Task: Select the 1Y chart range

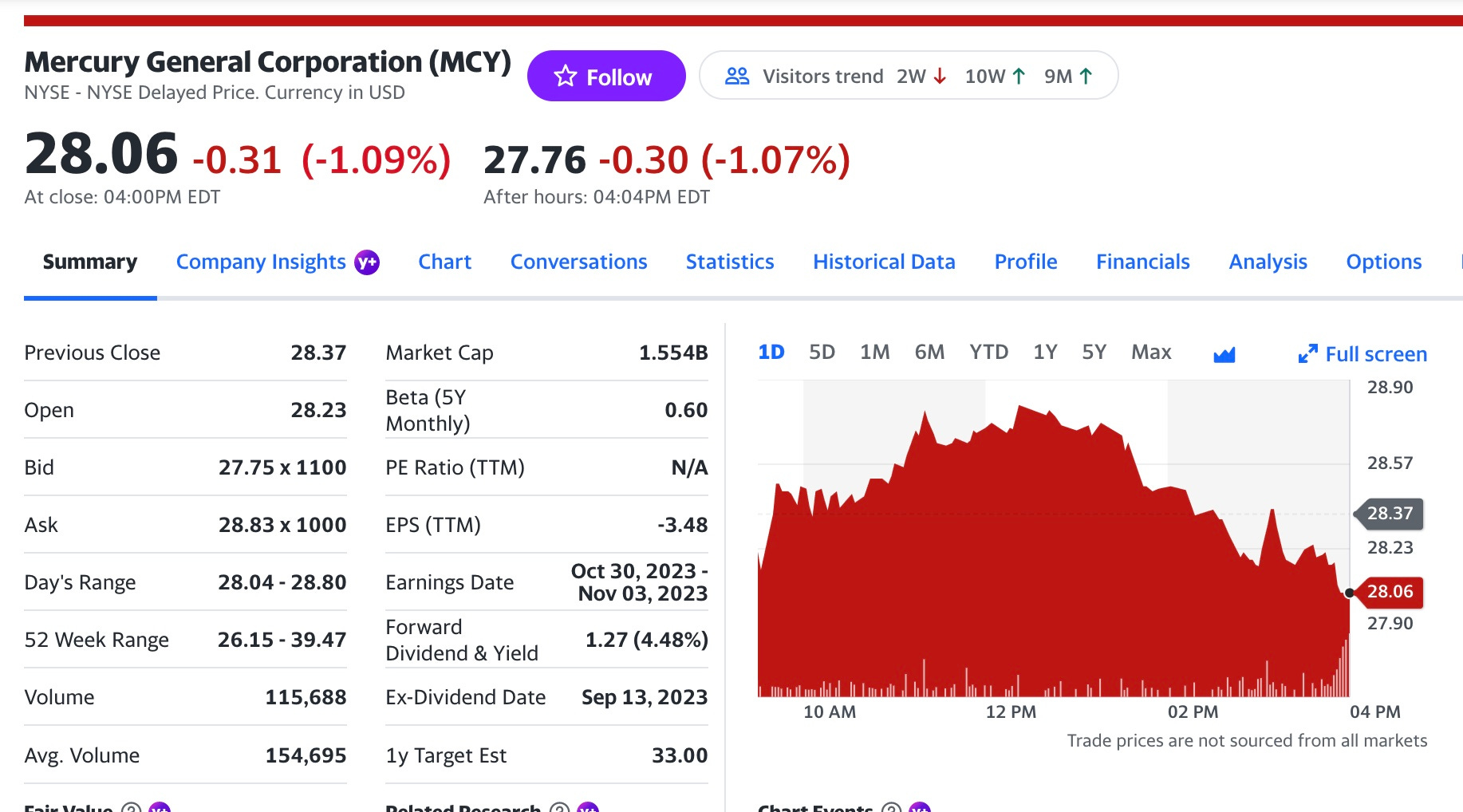Action: pyautogui.click(x=1045, y=352)
